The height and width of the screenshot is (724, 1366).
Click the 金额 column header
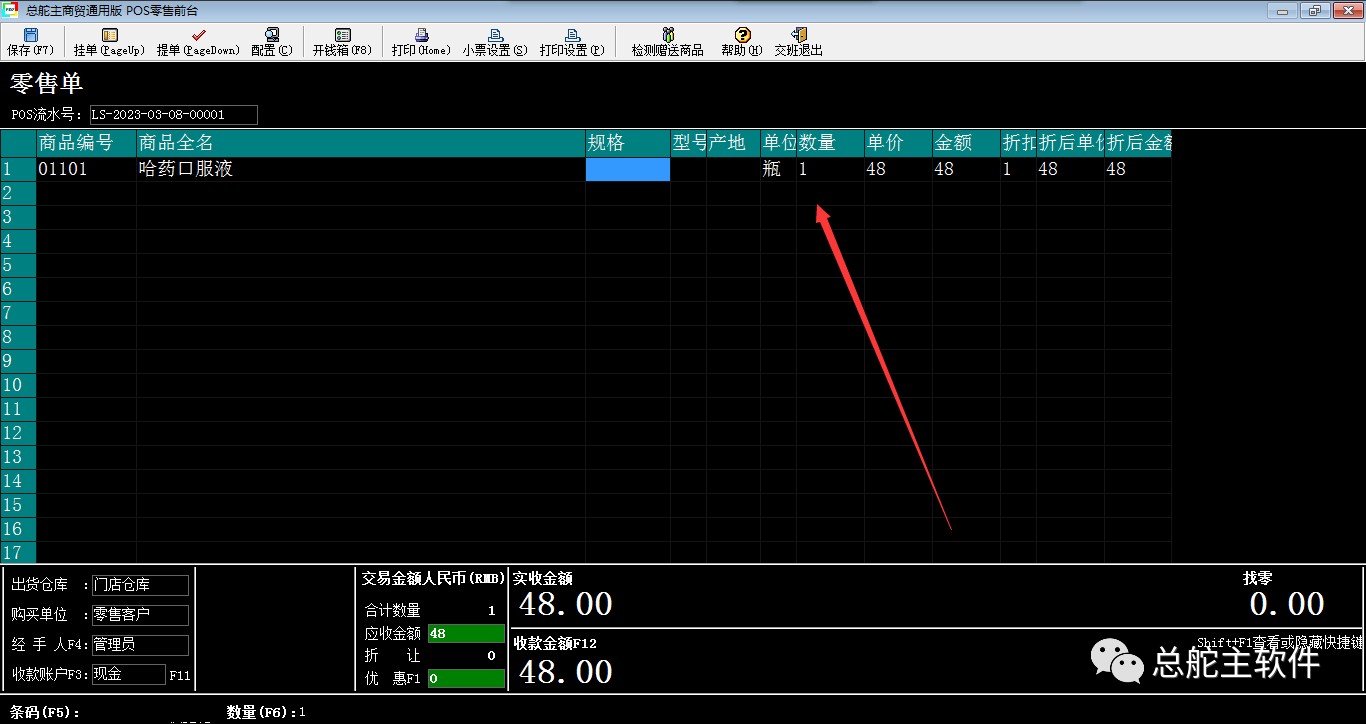[966, 143]
